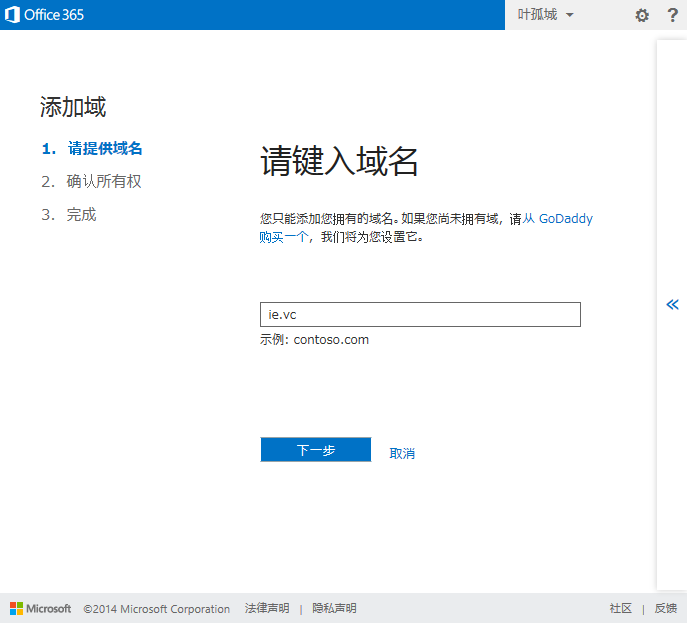The image size is (687, 623).
Task: Click the 添加域 page heading
Action: pyautogui.click(x=73, y=107)
